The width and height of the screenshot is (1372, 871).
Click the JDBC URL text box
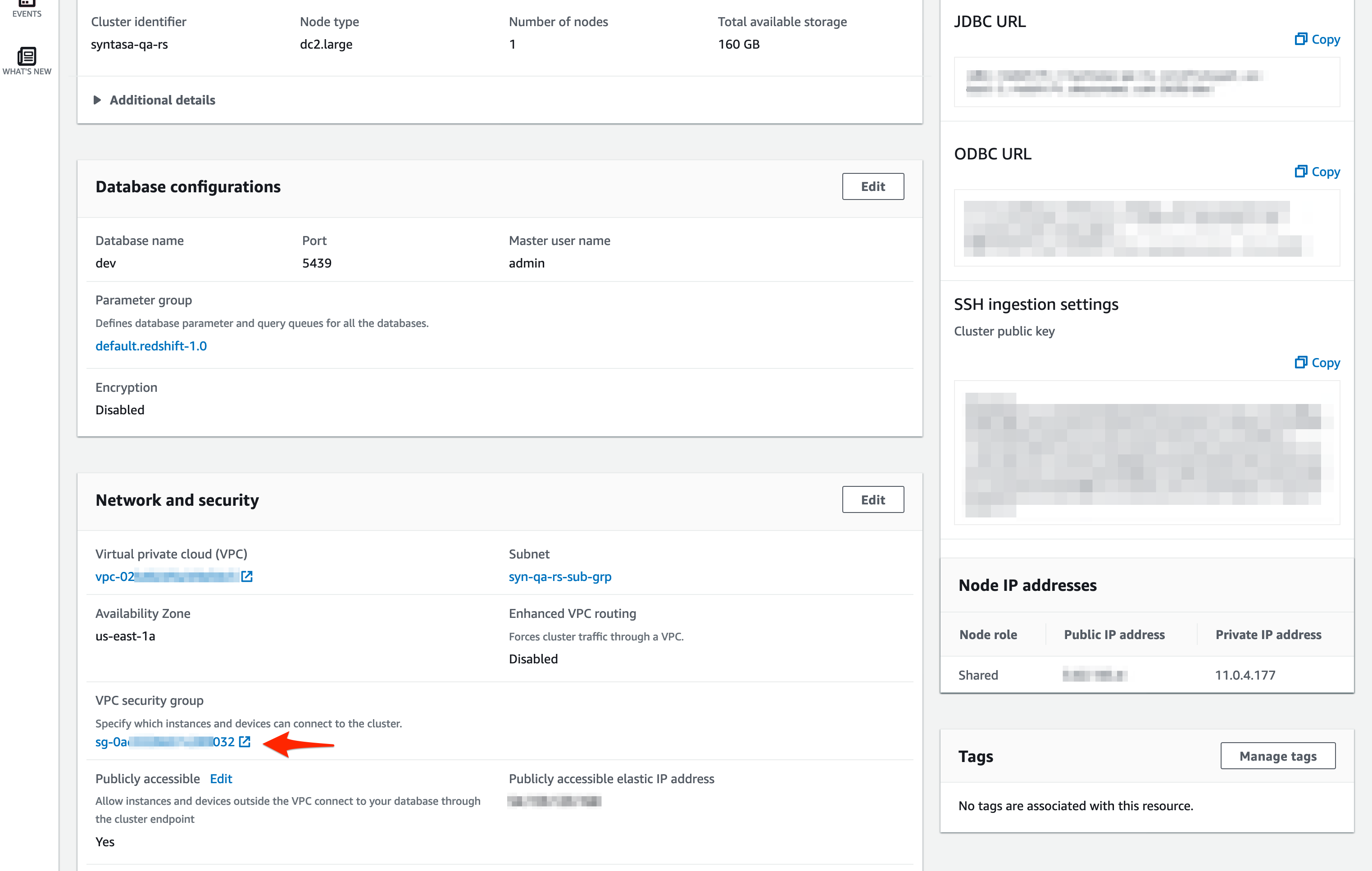pos(1146,82)
